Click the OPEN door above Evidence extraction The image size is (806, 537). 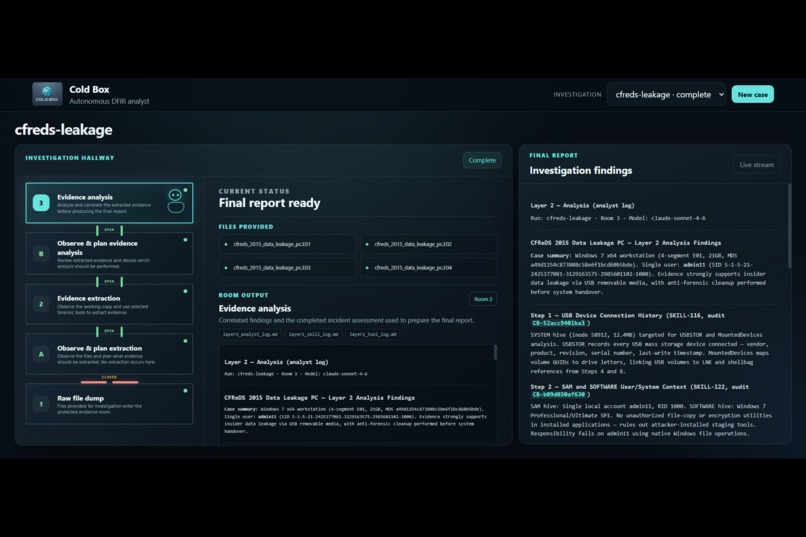(x=109, y=281)
